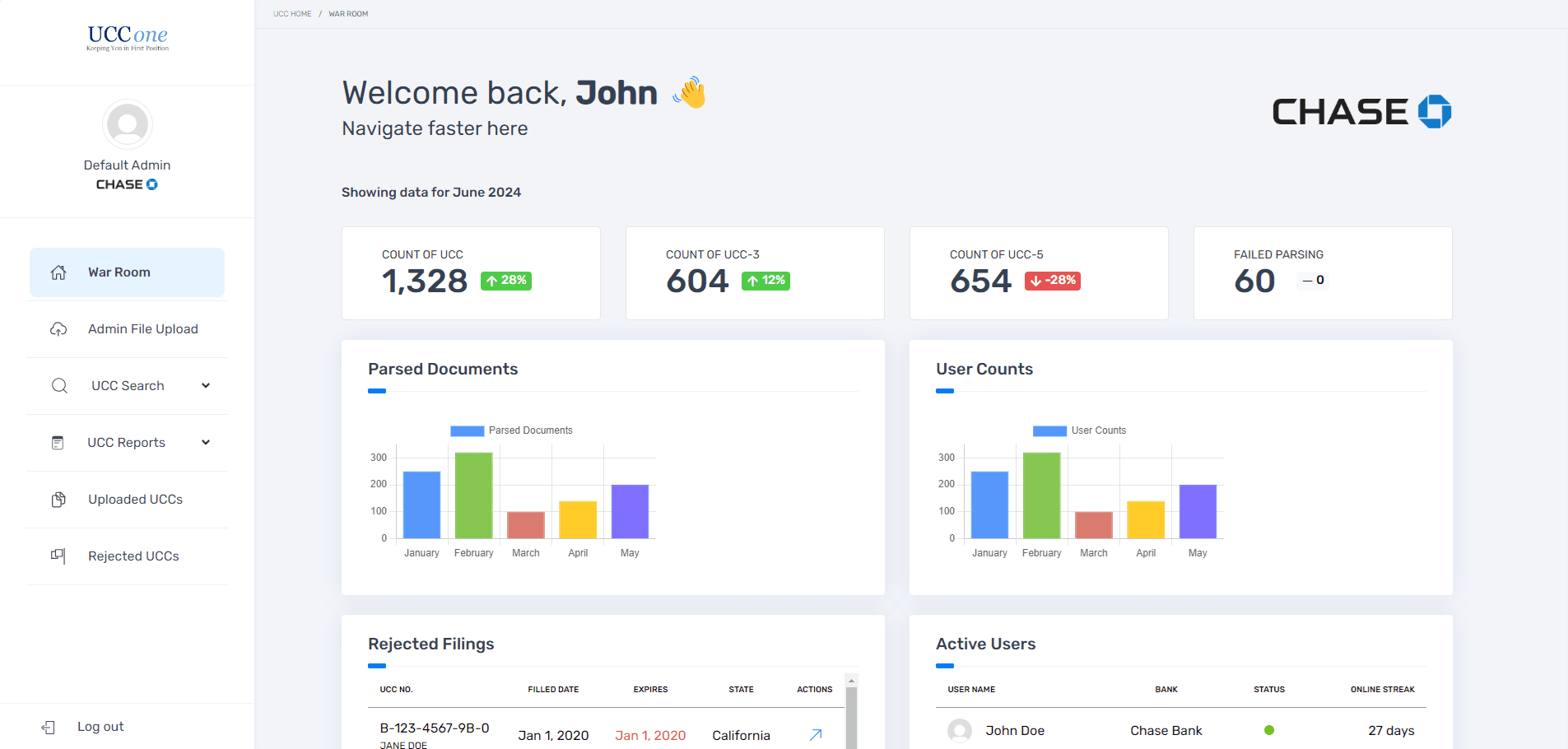Click the Default Admin profile avatar
The width and height of the screenshot is (1568, 749).
(x=128, y=124)
